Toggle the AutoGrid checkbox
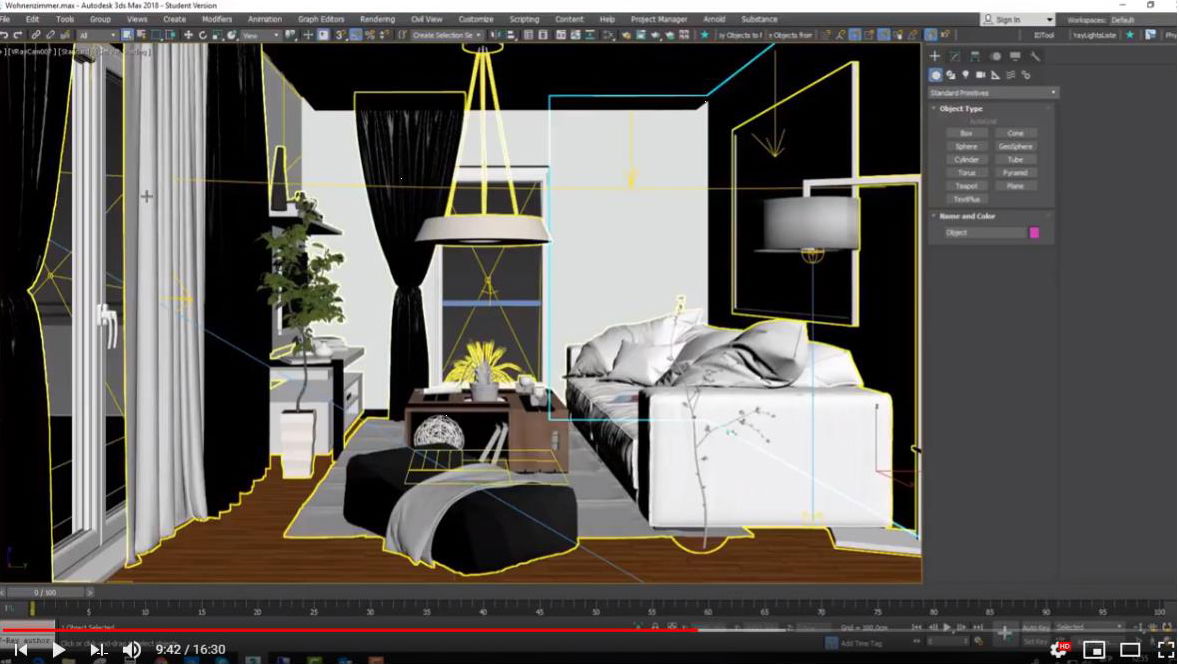 tap(990, 121)
